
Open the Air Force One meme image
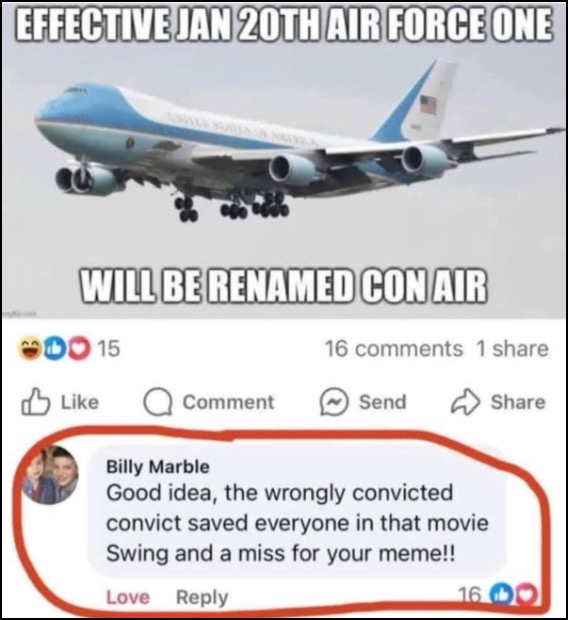coord(284,160)
